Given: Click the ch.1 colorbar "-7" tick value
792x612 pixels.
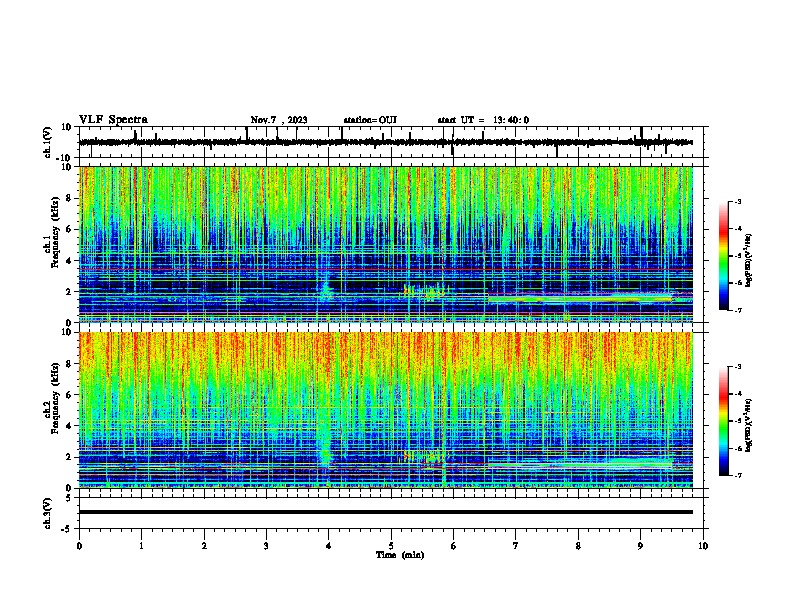Looking at the screenshot, I should click(x=737, y=310).
